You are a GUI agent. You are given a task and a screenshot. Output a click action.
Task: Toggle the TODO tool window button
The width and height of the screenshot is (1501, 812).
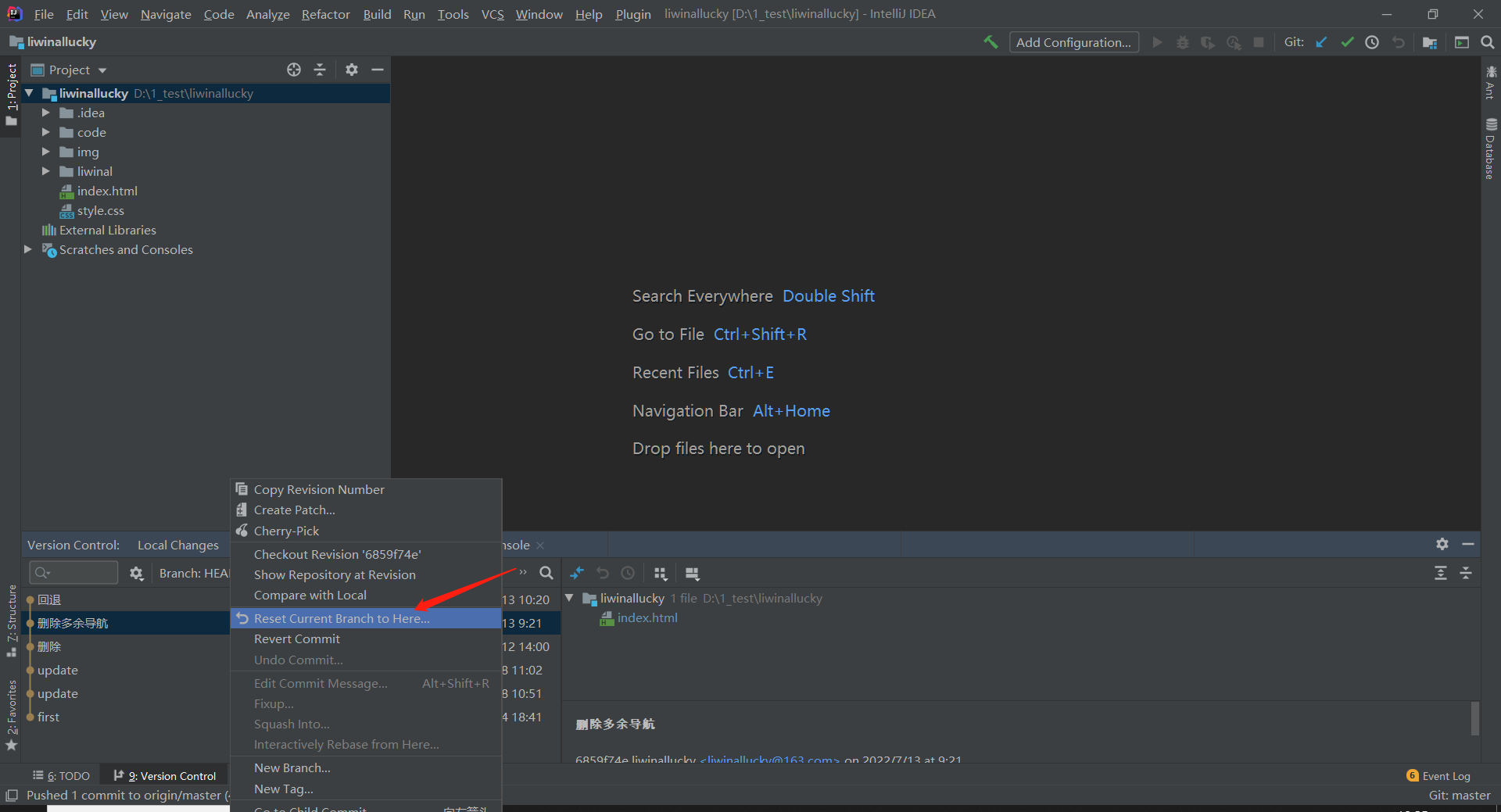pos(61,776)
